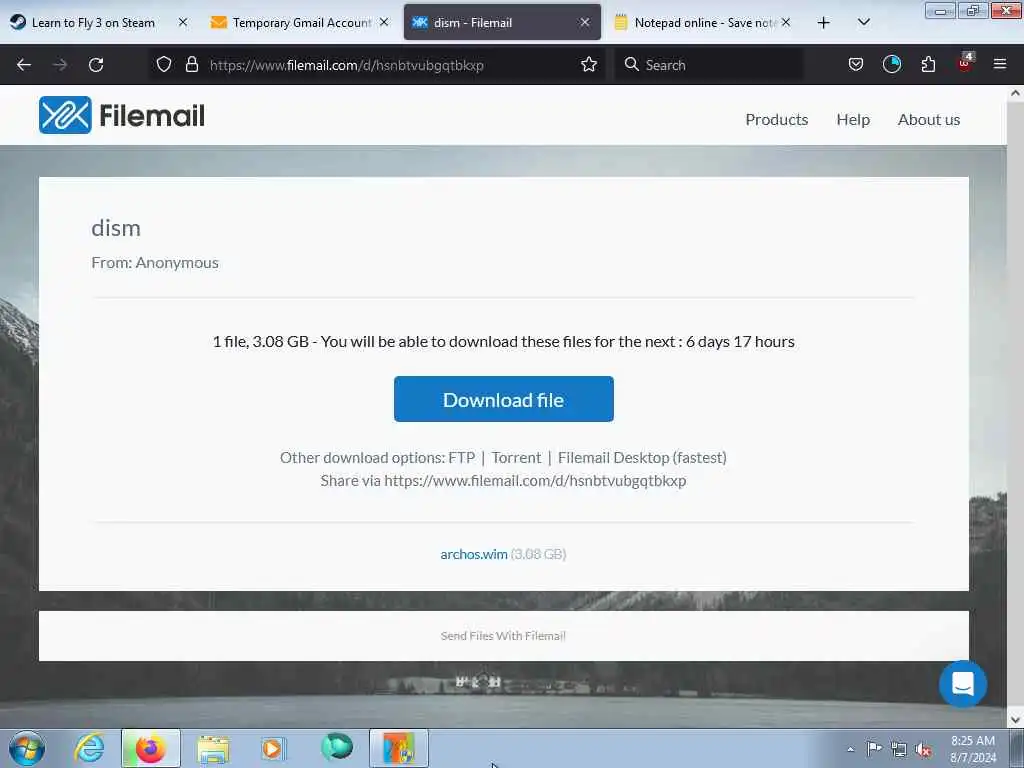Open the Windows Start orb
The height and width of the screenshot is (768, 1024).
pyautogui.click(x=27, y=748)
